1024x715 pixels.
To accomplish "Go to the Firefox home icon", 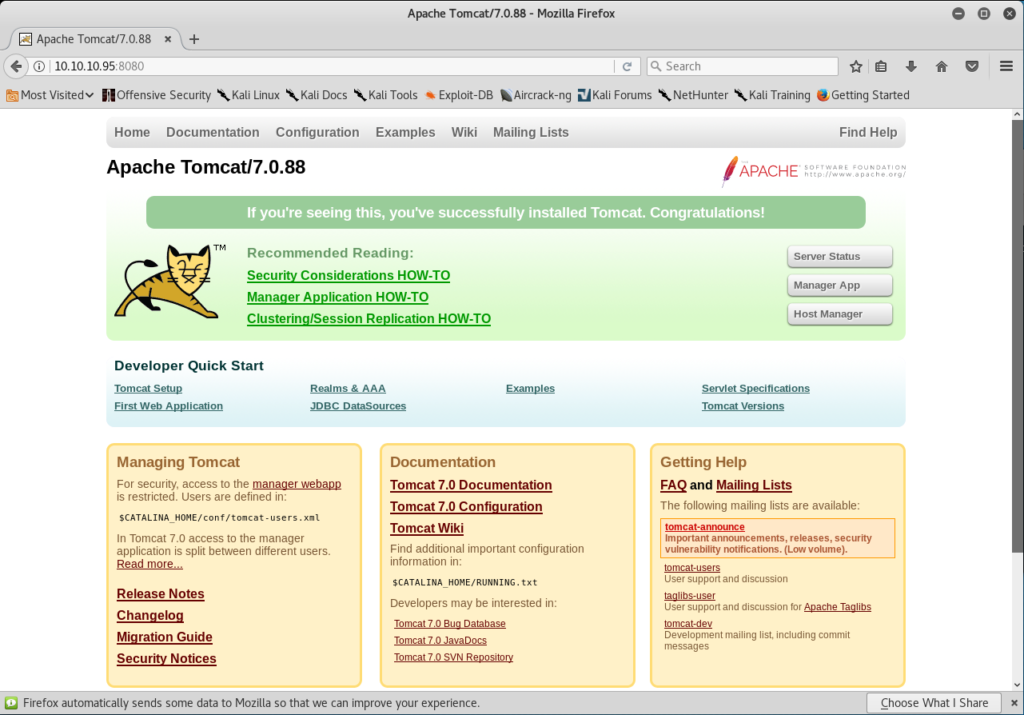I will click(941, 66).
